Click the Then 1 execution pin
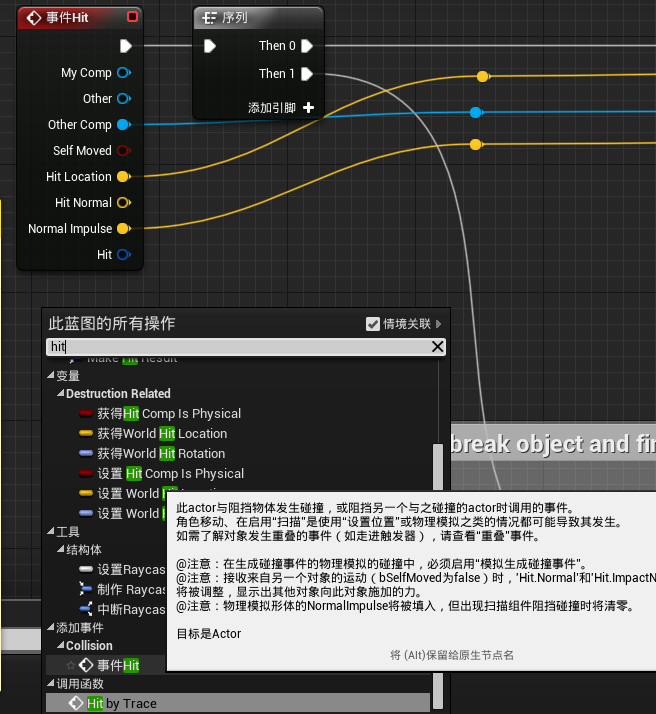This screenshot has height=714, width=656. [x=307, y=74]
